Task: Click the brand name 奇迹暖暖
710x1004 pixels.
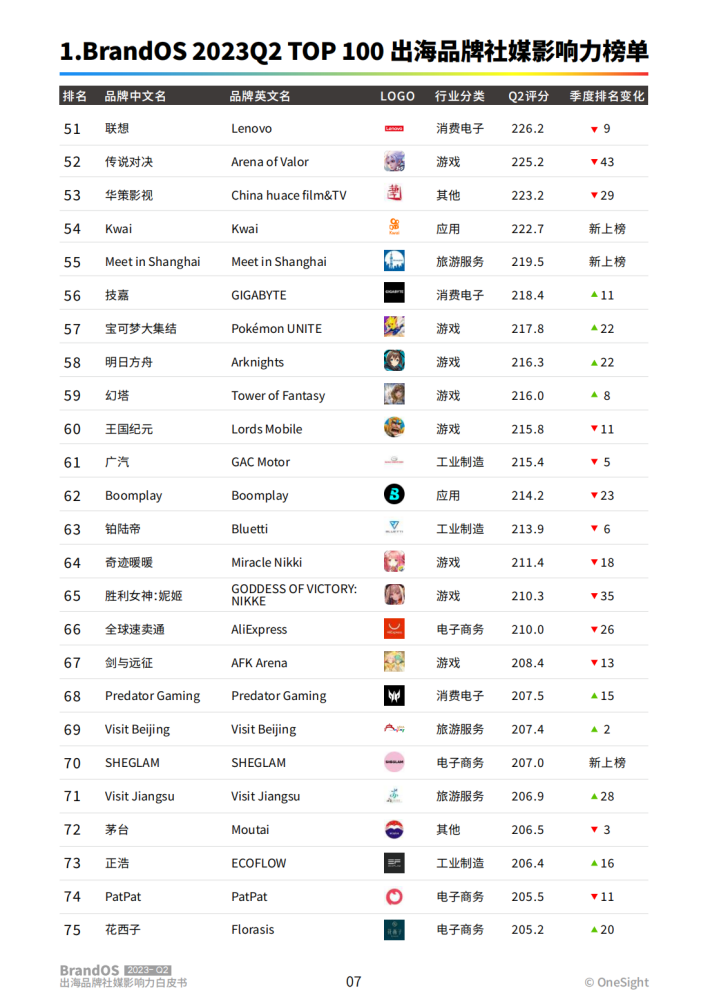Action: click(129, 562)
